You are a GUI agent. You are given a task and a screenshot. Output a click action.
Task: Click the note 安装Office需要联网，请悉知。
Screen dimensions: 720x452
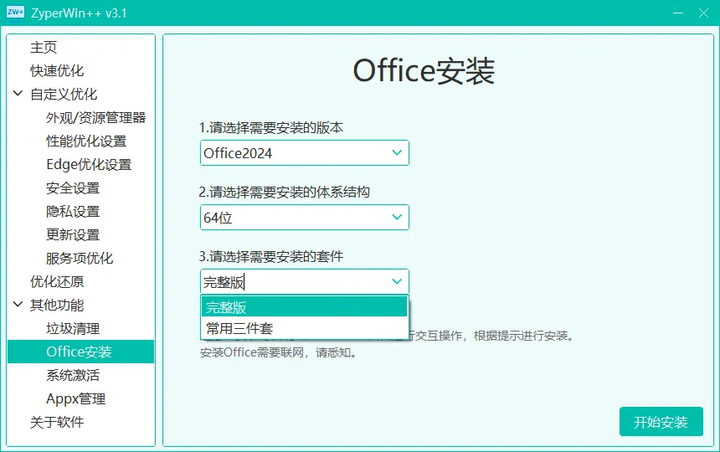[278, 353]
